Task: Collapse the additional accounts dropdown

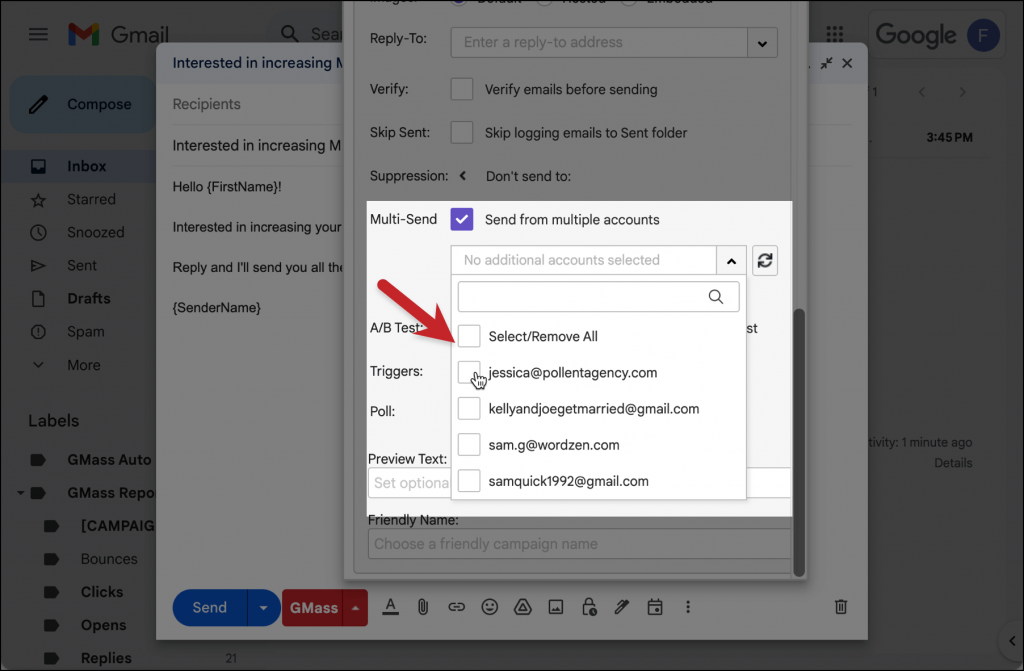Action: [731, 259]
